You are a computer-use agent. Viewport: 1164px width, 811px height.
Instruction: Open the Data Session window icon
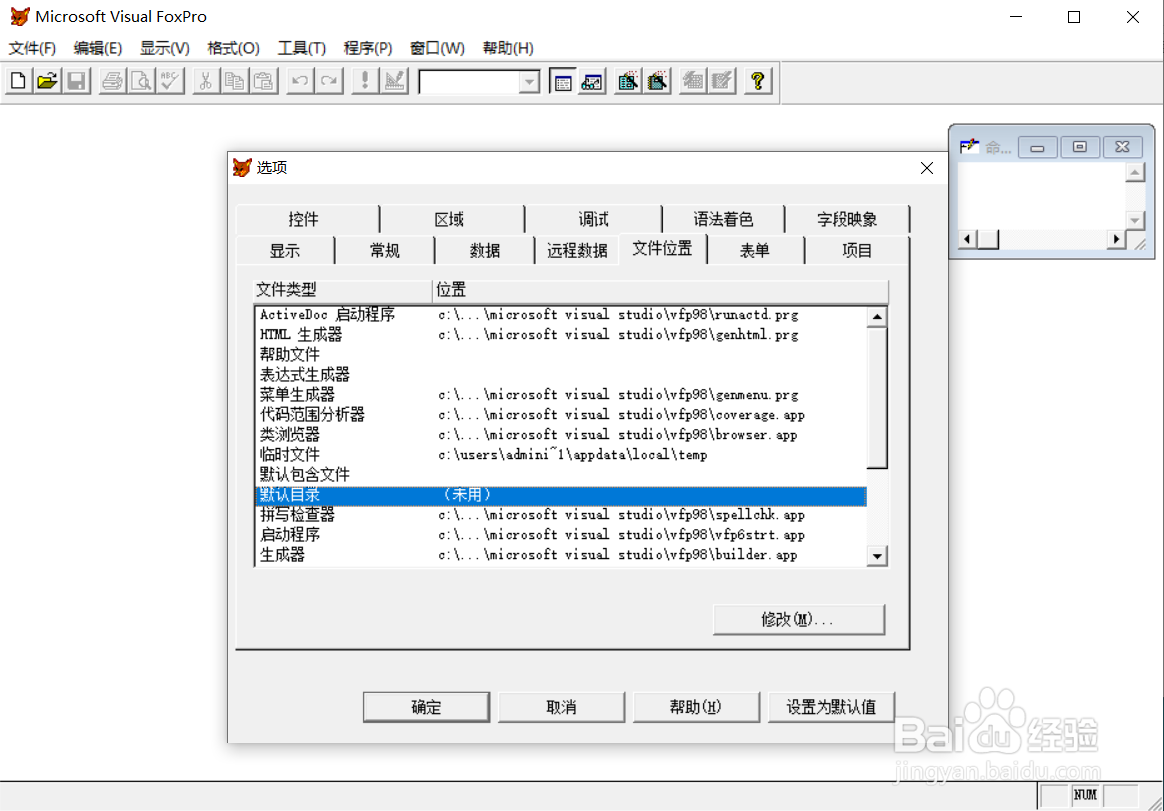[x=592, y=81]
